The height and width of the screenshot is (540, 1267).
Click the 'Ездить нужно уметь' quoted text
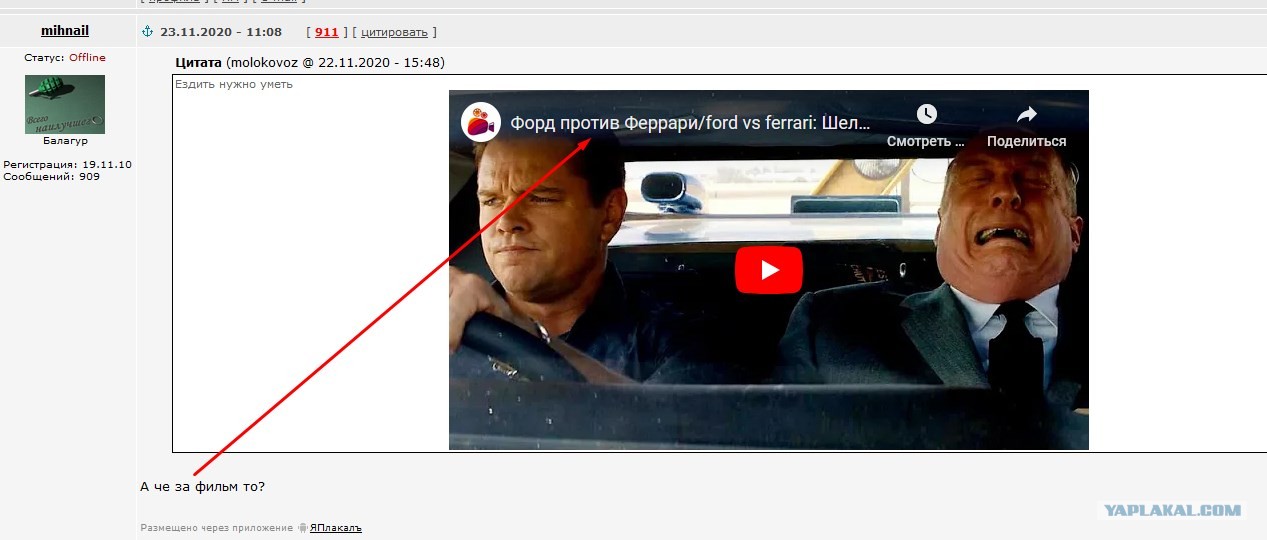(234, 84)
